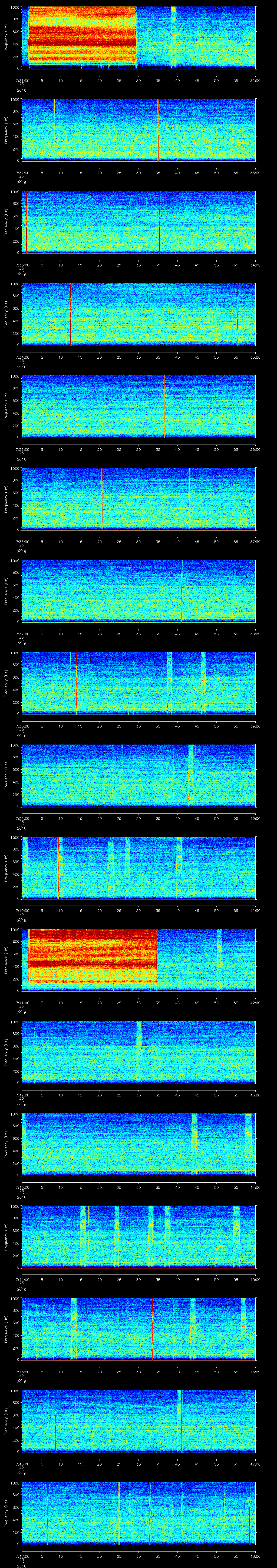This screenshot has width=277, height=1568.
Task: Click the cyan burst near 51 s in the 7:41:00 panel
Action: coord(219,959)
